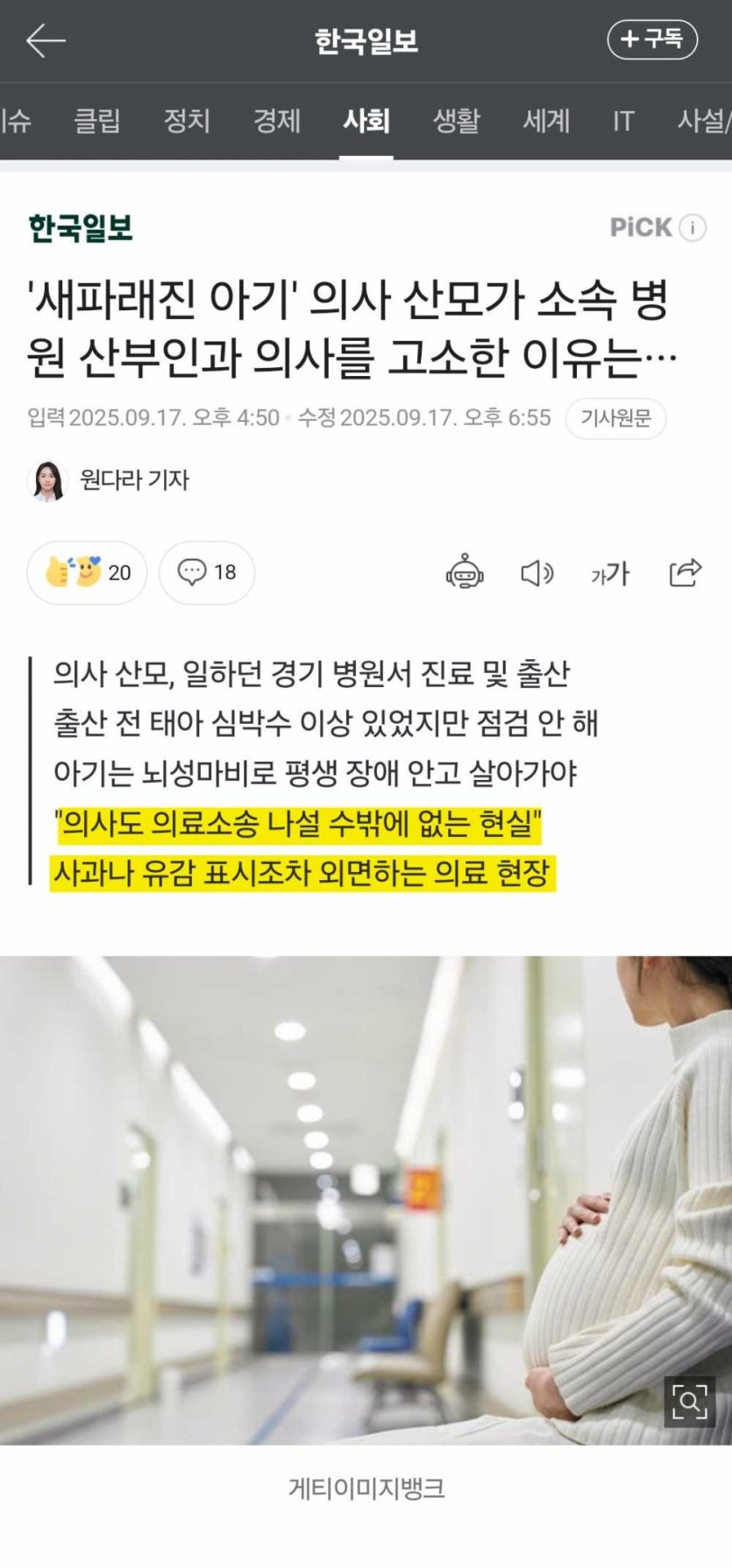Open the 클립 tab
This screenshot has height=1568, width=732.
point(96,120)
